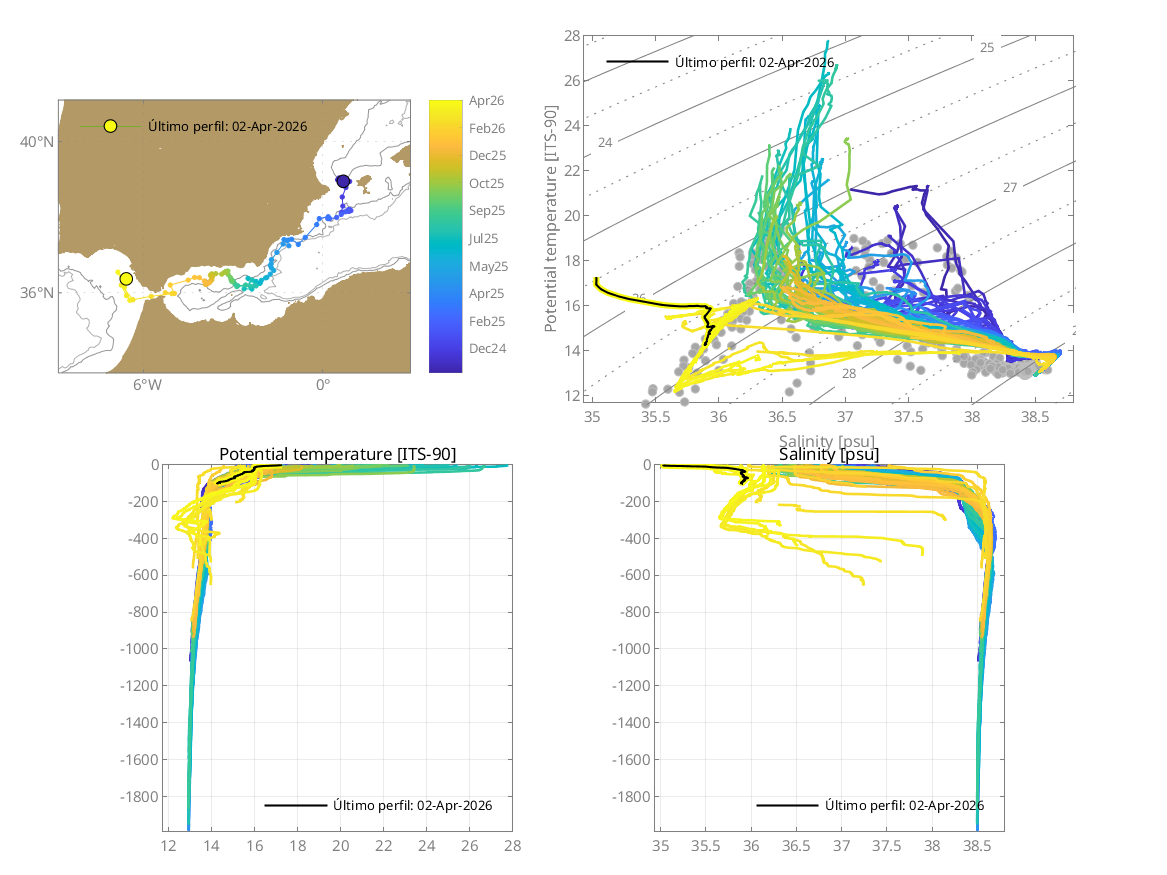This screenshot has height=875, width=1167.
Task: Click the black legend line in the temperature profile plot
Action: (x=295, y=805)
